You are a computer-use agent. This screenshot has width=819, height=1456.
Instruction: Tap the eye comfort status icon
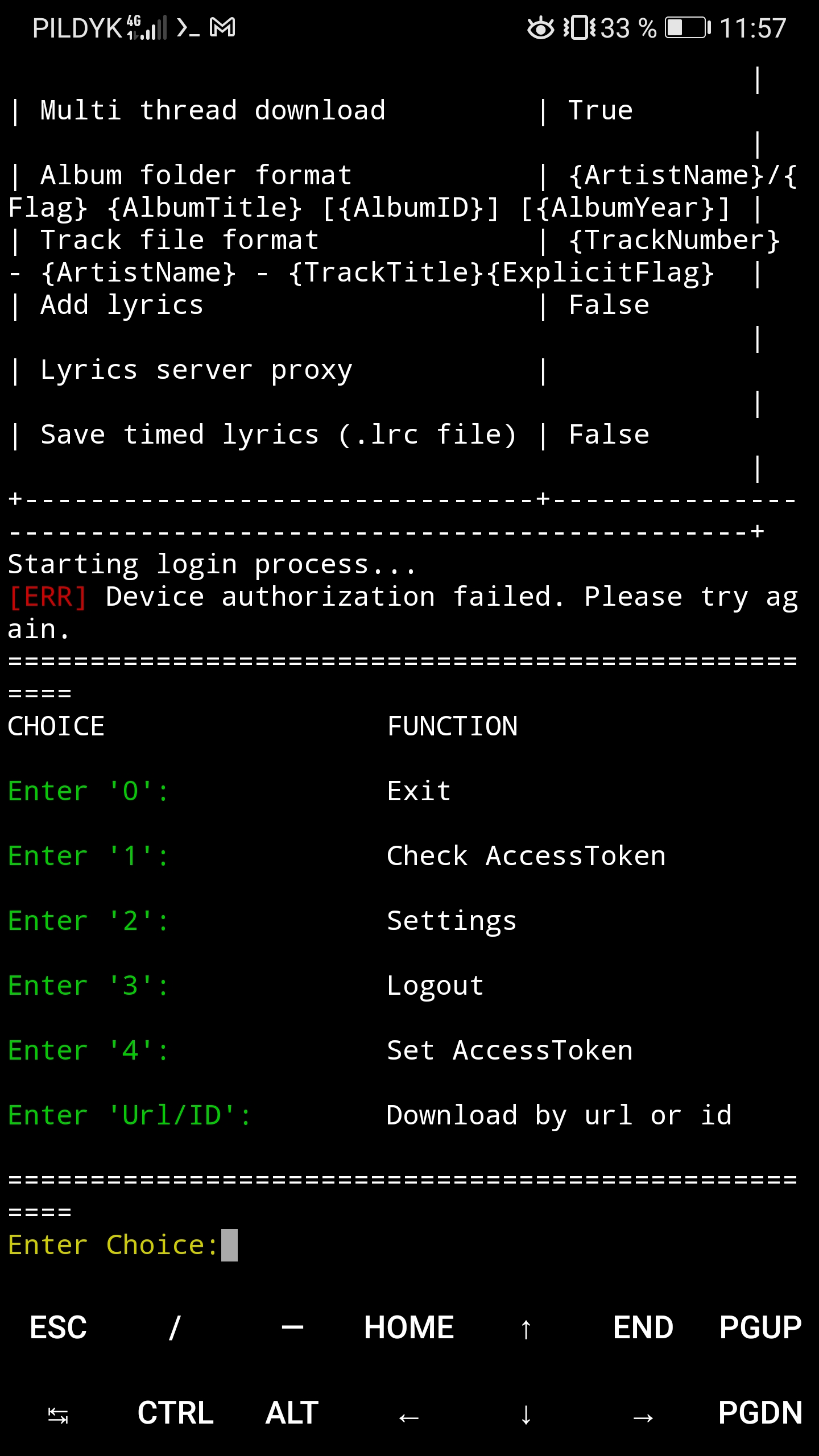tap(539, 27)
